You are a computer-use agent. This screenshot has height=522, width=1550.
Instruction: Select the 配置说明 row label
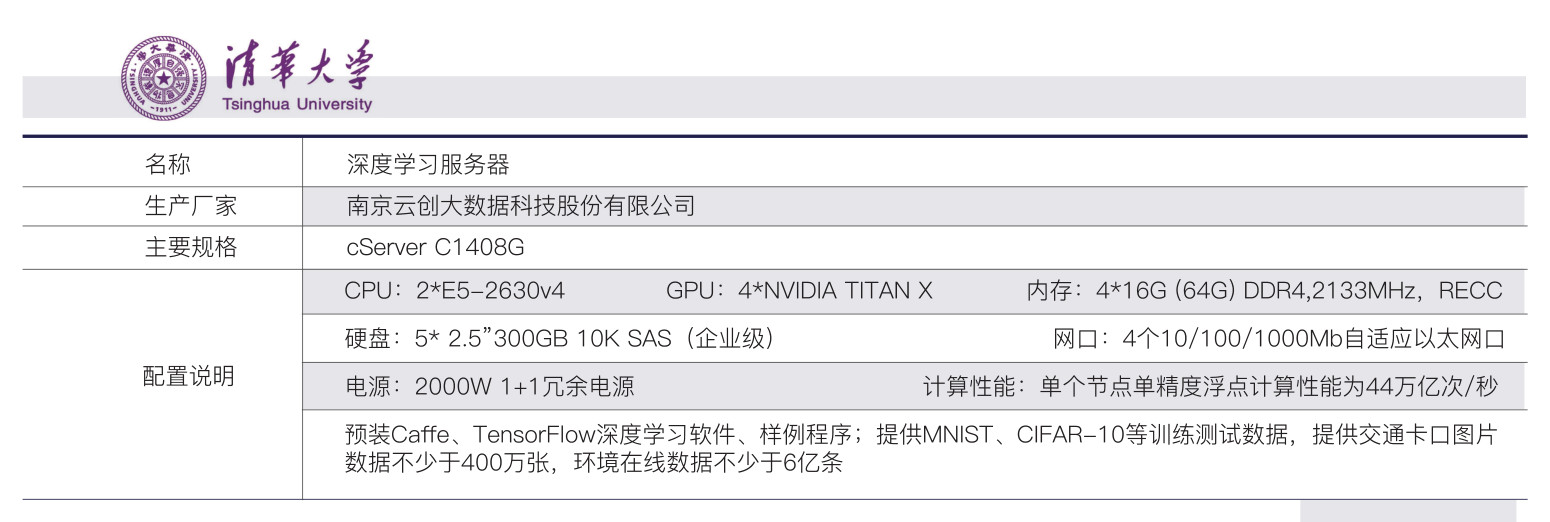(x=190, y=376)
